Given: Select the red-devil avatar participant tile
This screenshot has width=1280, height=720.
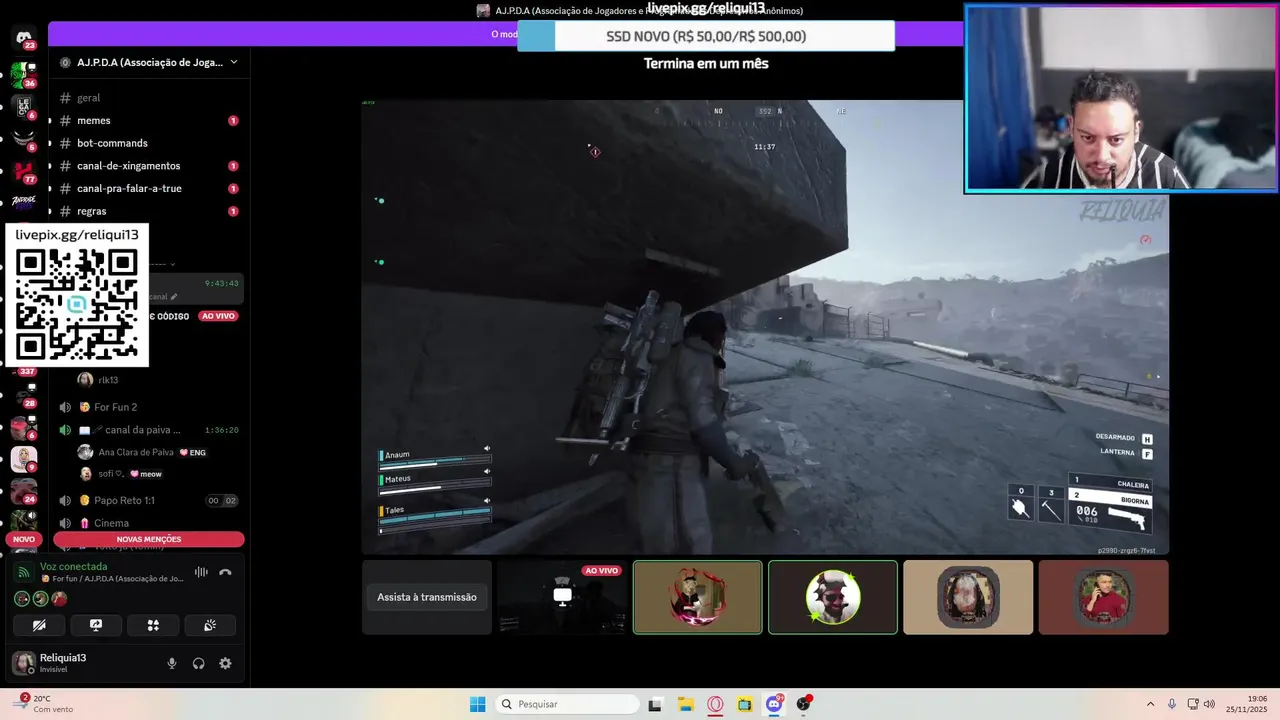Looking at the screenshot, I should 698,597.
